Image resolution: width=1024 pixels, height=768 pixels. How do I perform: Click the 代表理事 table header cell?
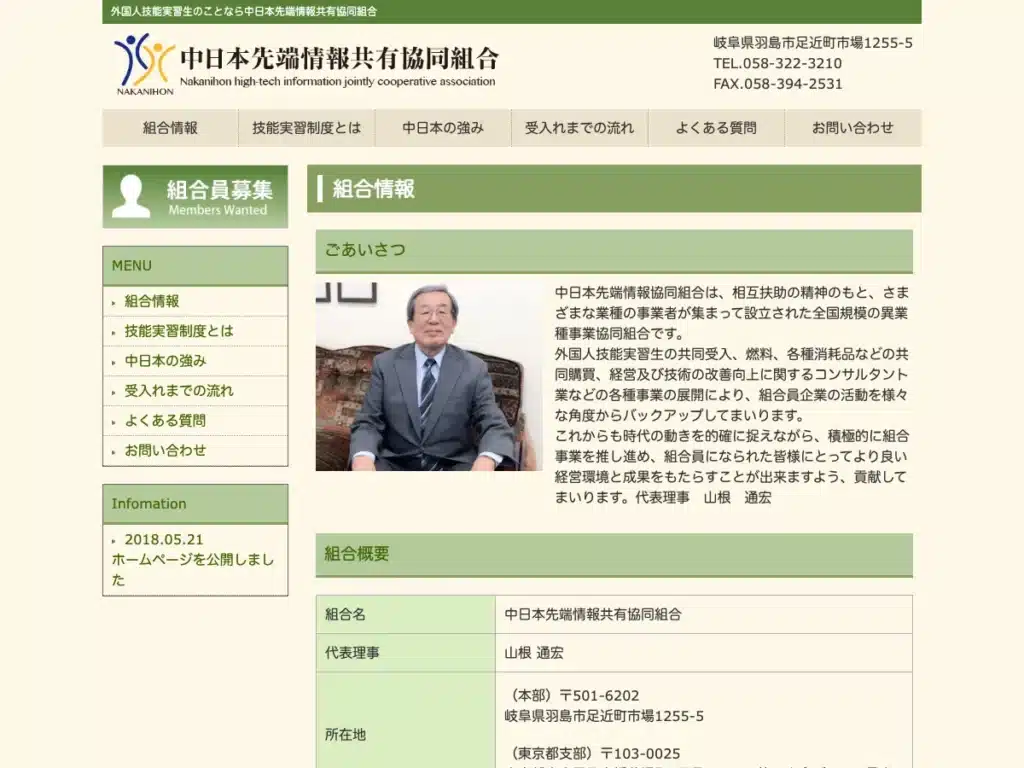tap(406, 653)
